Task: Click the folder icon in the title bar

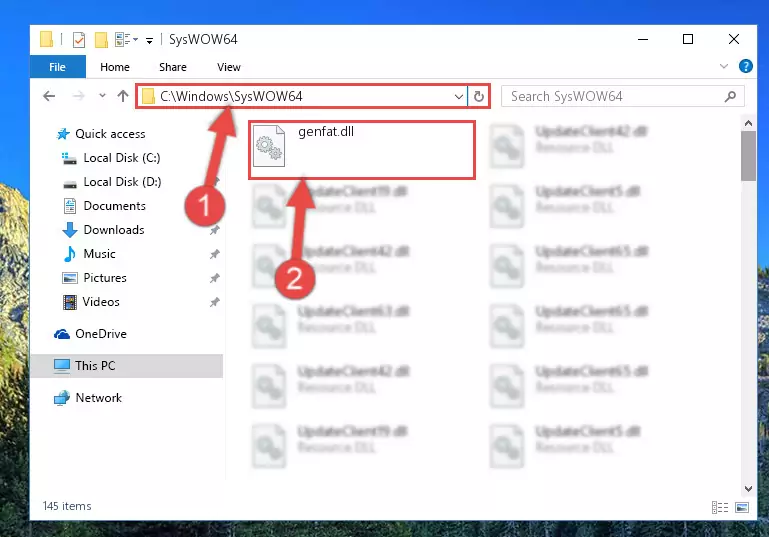Action: [x=46, y=39]
